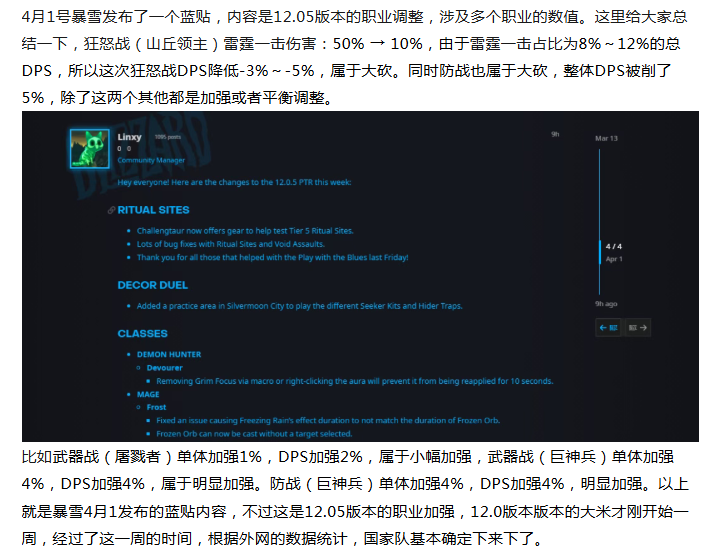Click the 4 / 4 timeline position marker
Viewport: 716px width, 560px height.
(613, 245)
